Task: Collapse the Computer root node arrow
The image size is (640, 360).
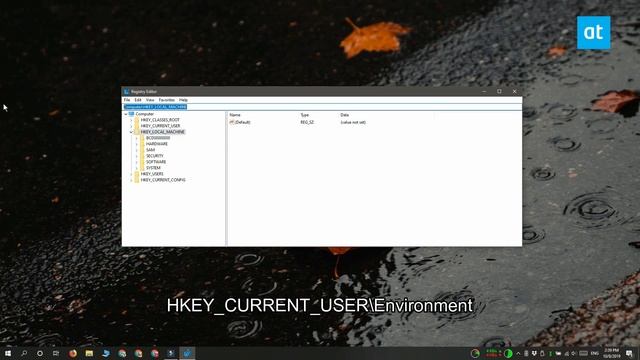Action: (x=126, y=114)
